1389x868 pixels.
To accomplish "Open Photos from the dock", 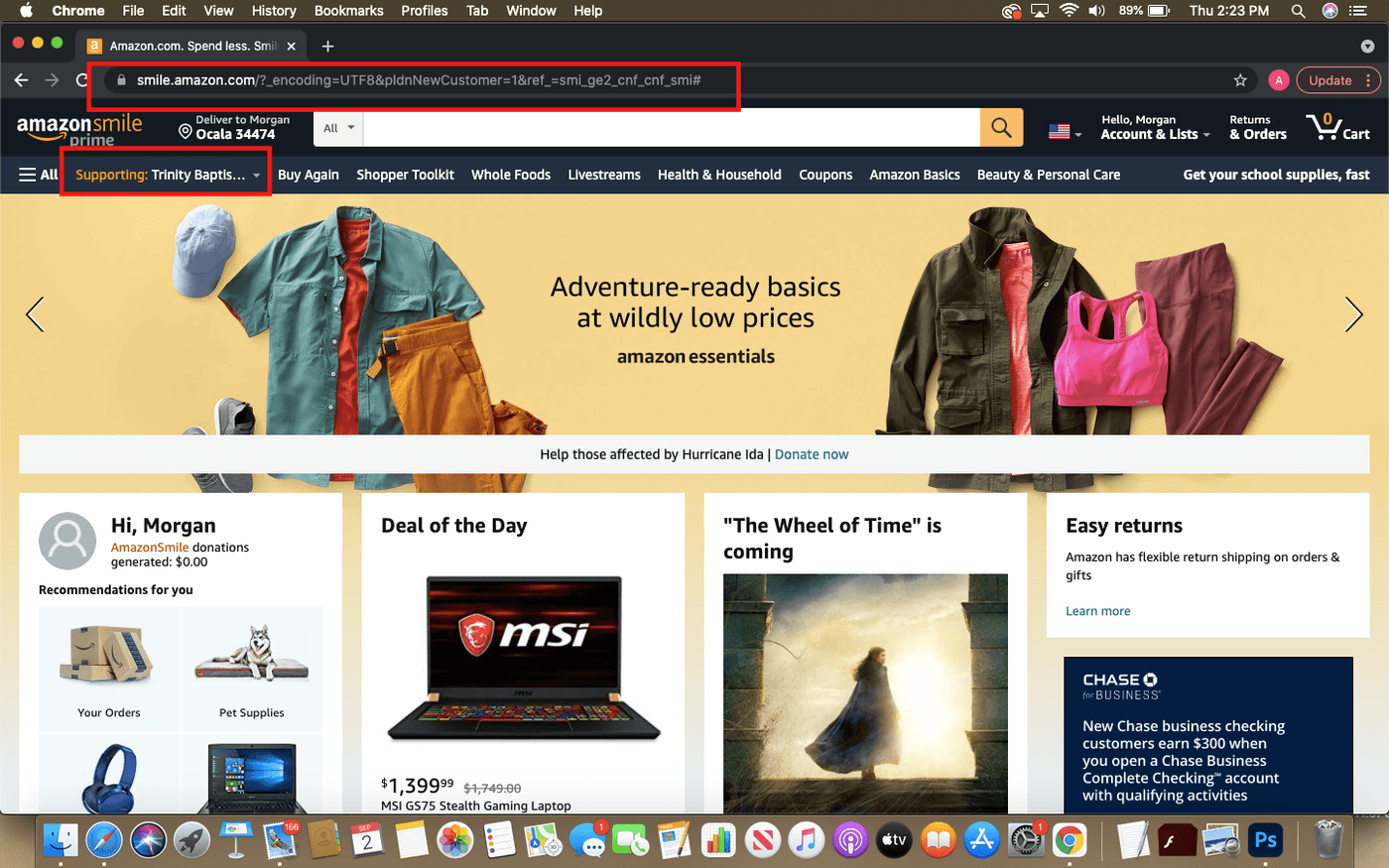I will coord(455,840).
